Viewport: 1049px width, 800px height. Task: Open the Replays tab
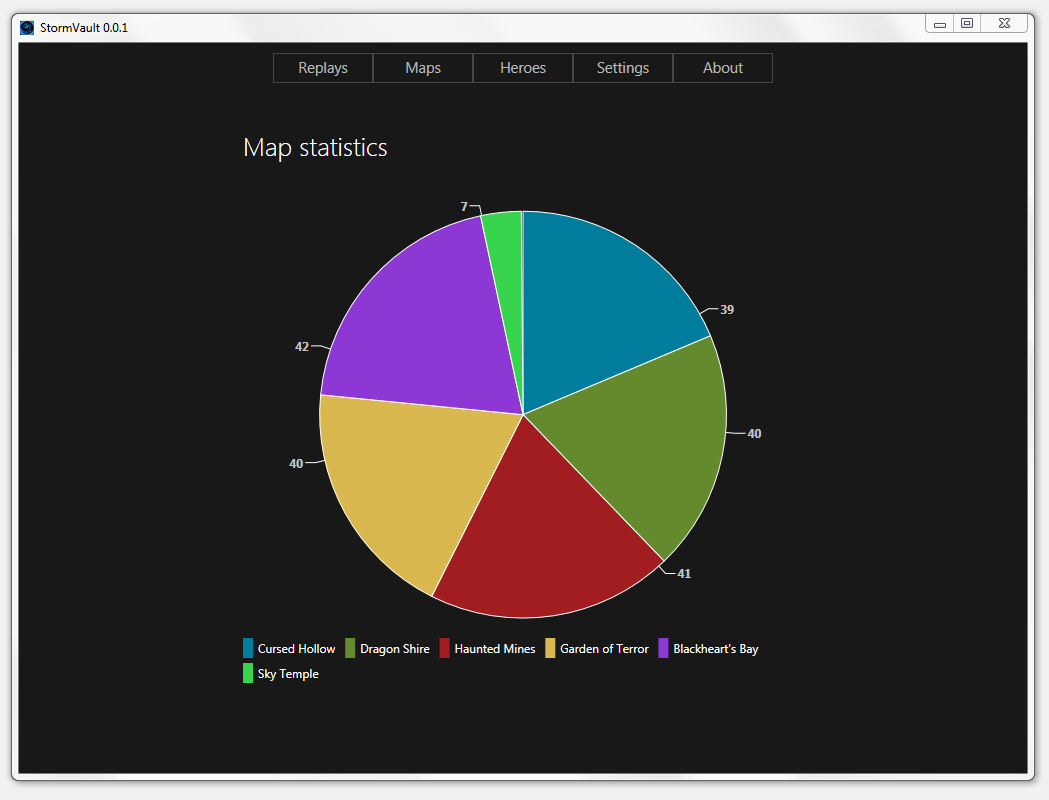(323, 68)
